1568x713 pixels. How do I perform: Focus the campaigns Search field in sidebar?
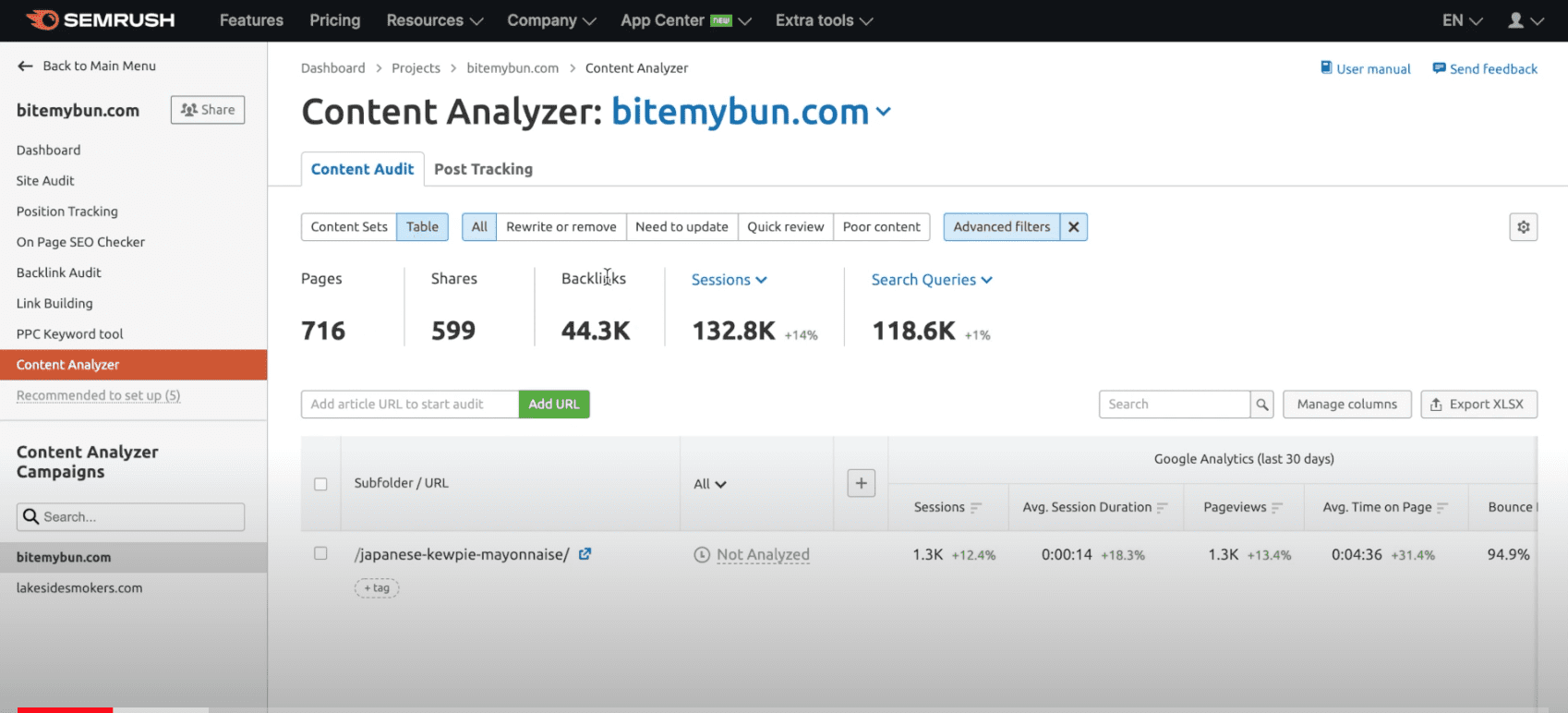point(130,517)
